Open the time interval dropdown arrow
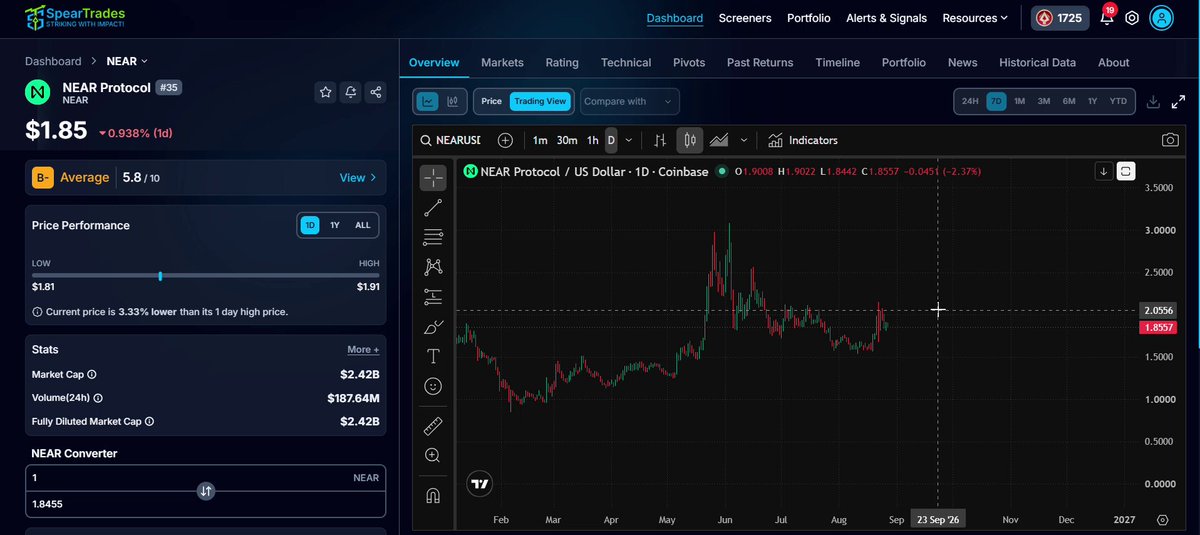Image resolution: width=1200 pixels, height=535 pixels. click(631, 140)
